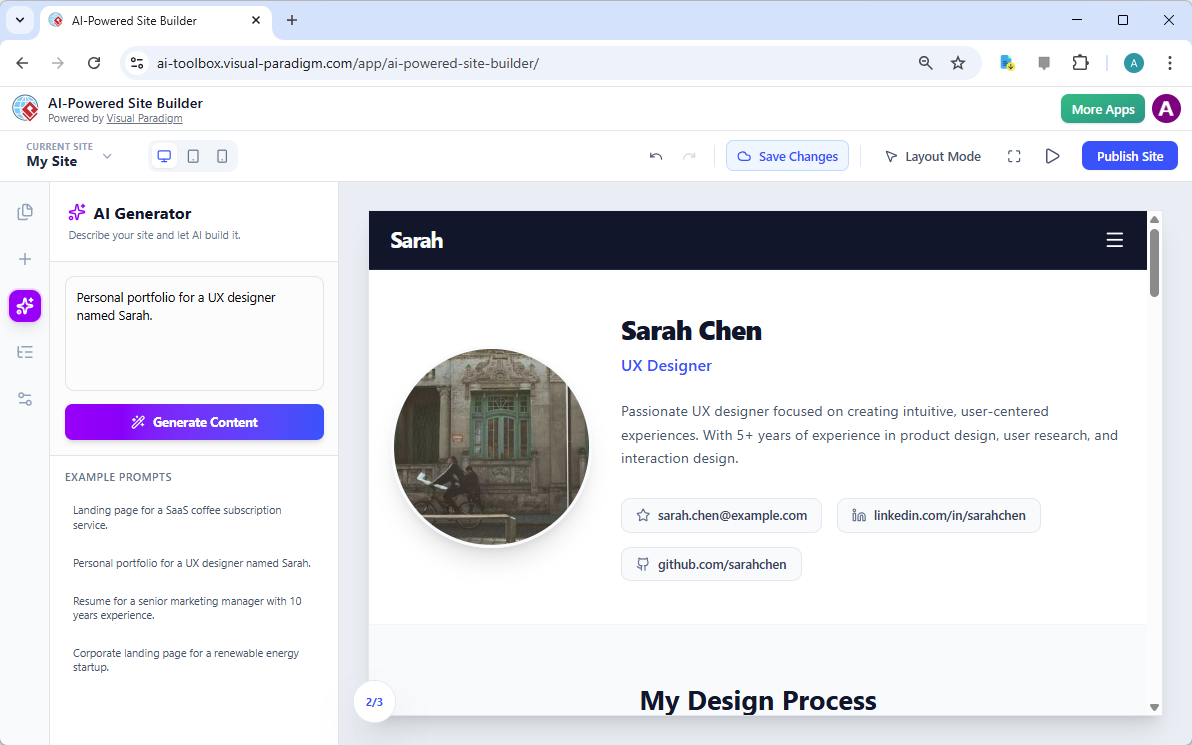Open the site outline tree panel
Image resolution: width=1192 pixels, height=745 pixels.
(25, 352)
